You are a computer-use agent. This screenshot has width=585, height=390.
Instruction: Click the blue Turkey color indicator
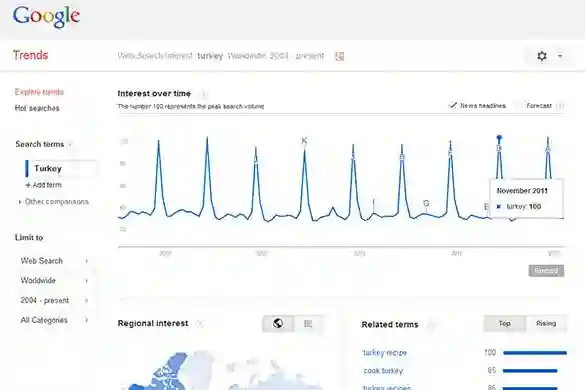click(x=26, y=168)
